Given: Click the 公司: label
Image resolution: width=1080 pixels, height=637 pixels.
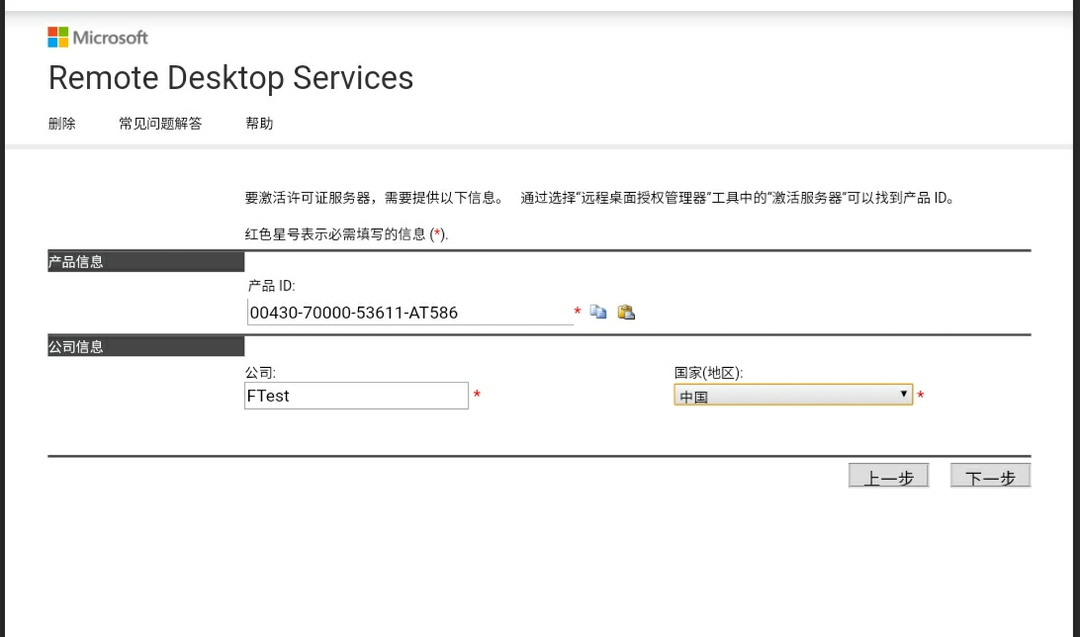Looking at the screenshot, I should pos(260,373).
